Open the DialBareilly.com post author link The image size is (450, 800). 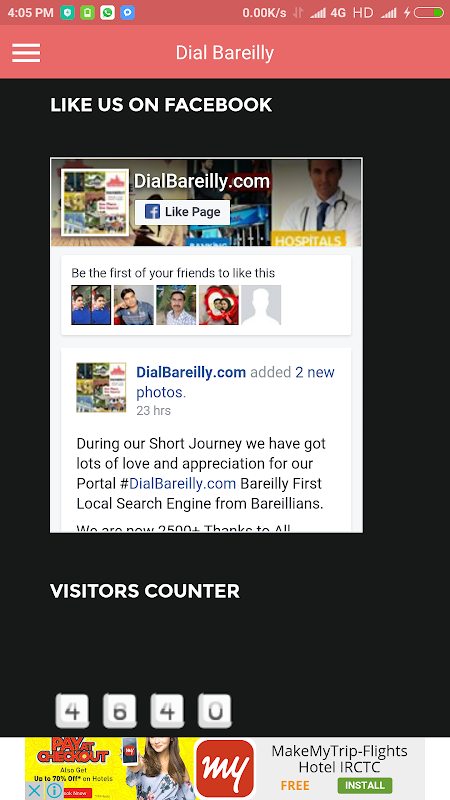[x=191, y=372]
